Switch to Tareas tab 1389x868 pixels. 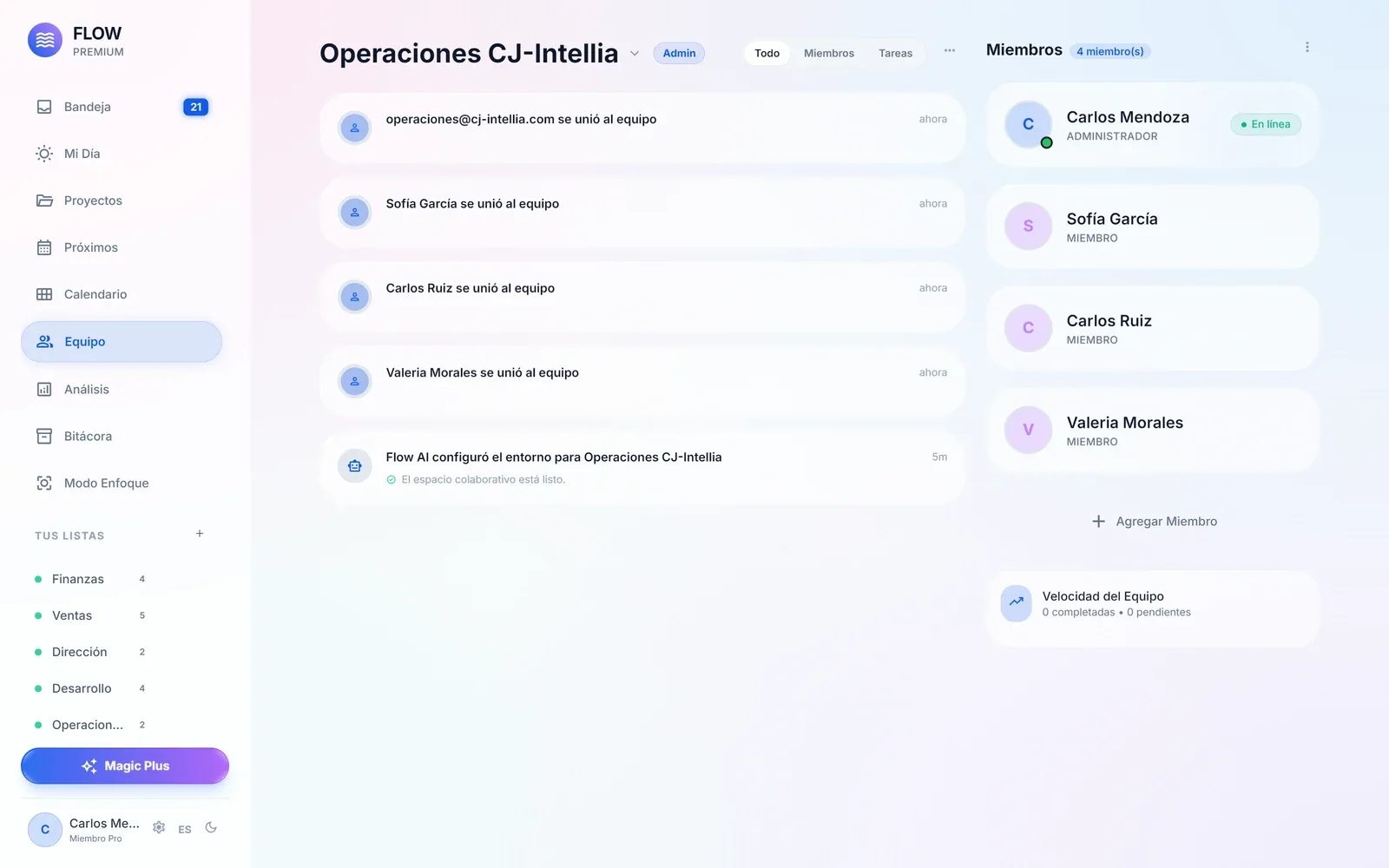(895, 53)
